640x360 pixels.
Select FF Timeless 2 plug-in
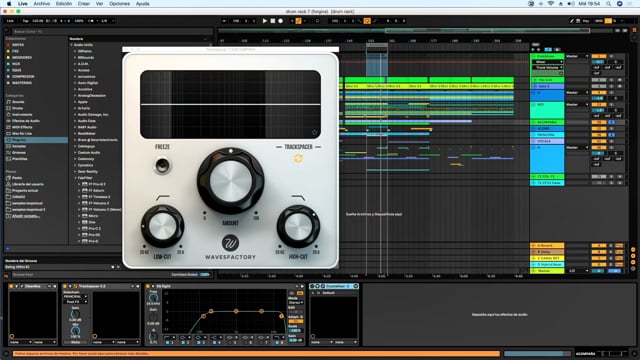tap(99, 197)
